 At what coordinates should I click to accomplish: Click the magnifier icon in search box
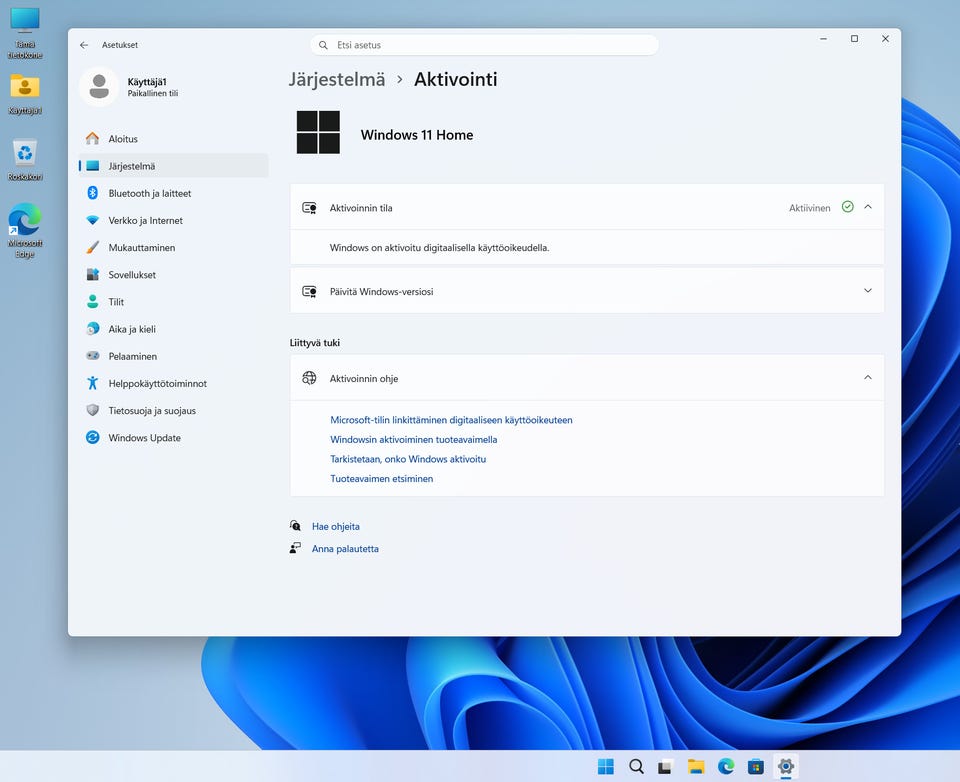323,45
